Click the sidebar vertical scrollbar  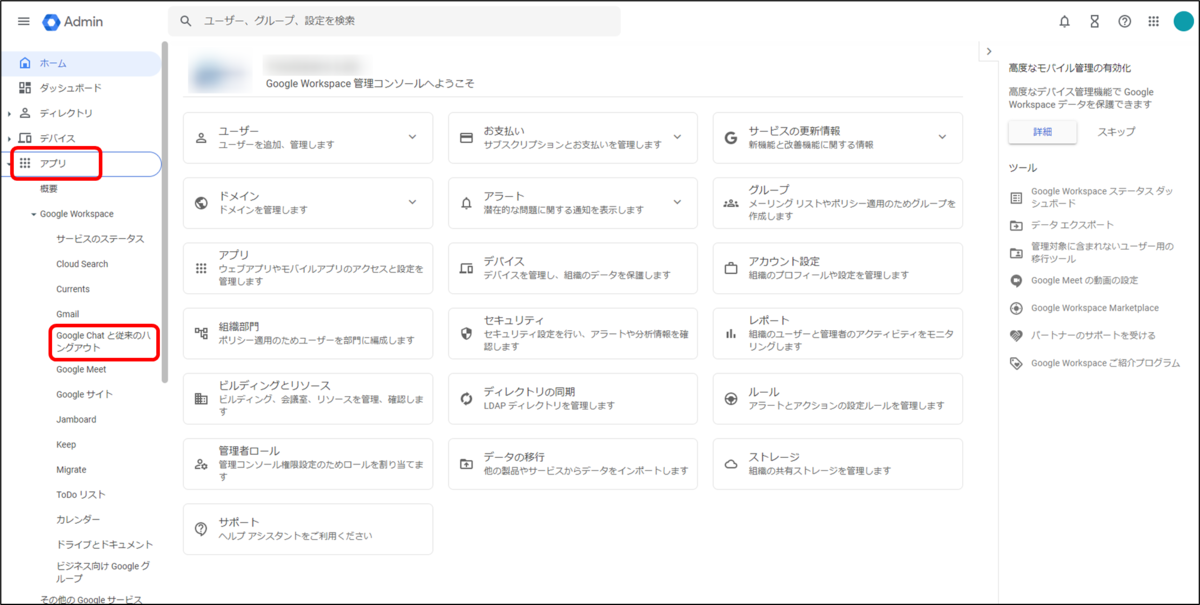point(165,212)
